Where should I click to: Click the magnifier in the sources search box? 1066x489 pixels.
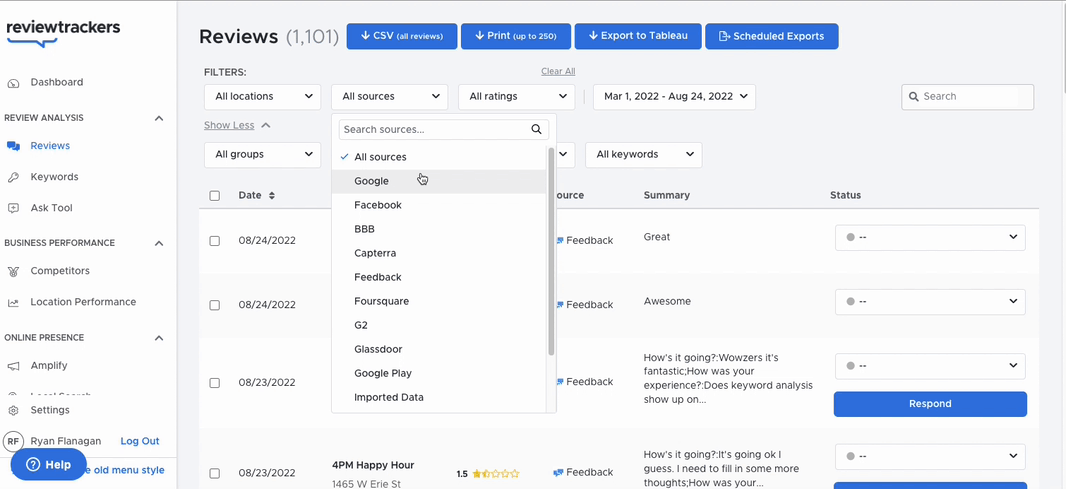(536, 129)
